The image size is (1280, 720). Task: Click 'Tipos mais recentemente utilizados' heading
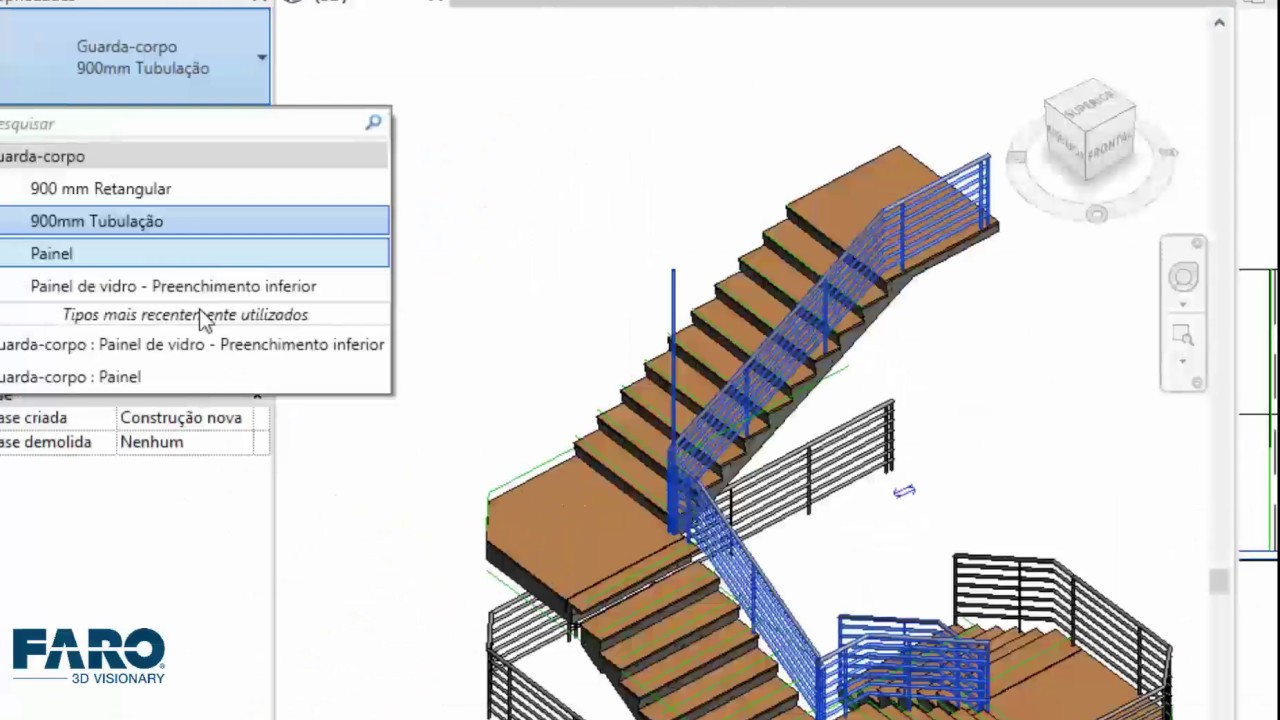point(185,315)
